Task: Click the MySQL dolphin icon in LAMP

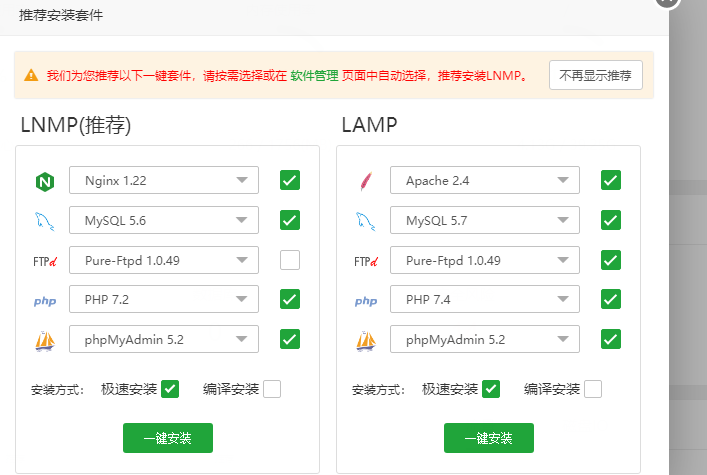Action: 366,221
